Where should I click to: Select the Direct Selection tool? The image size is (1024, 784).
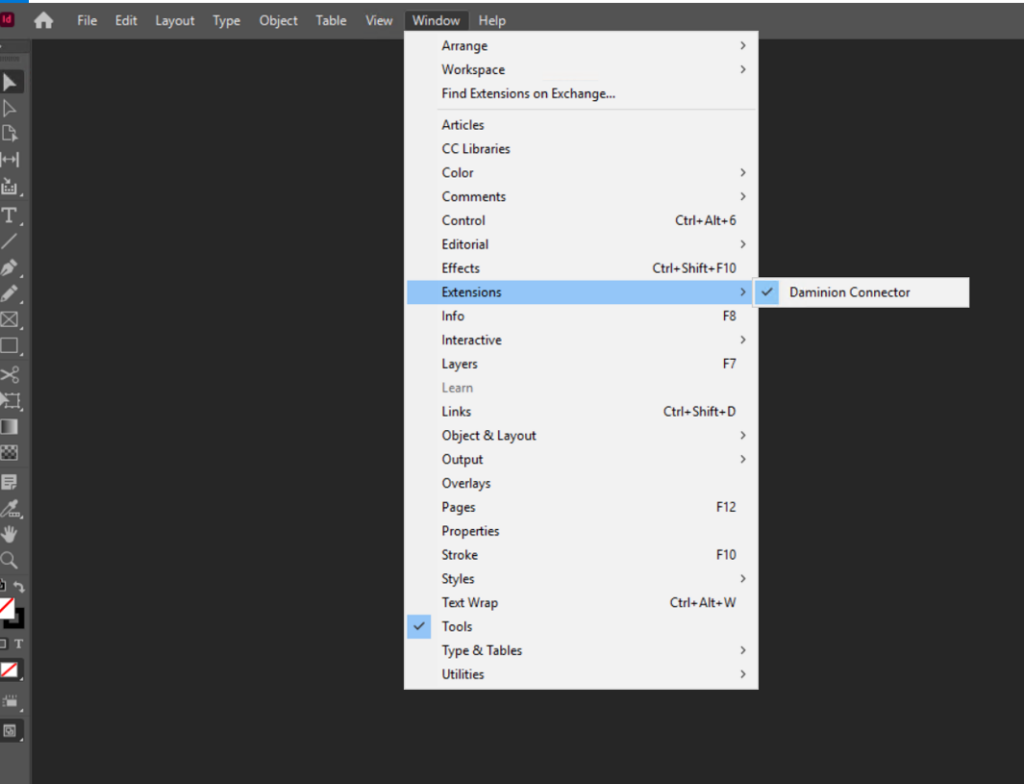pyautogui.click(x=9, y=108)
